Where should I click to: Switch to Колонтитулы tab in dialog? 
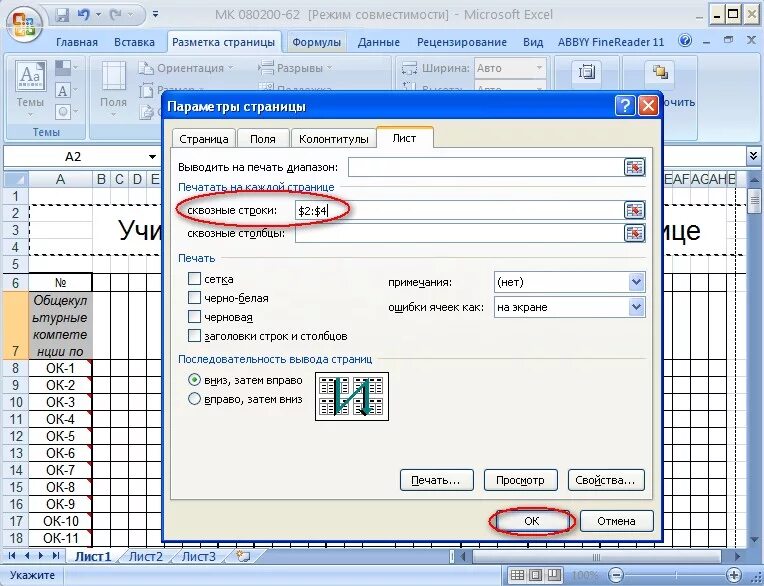333,139
